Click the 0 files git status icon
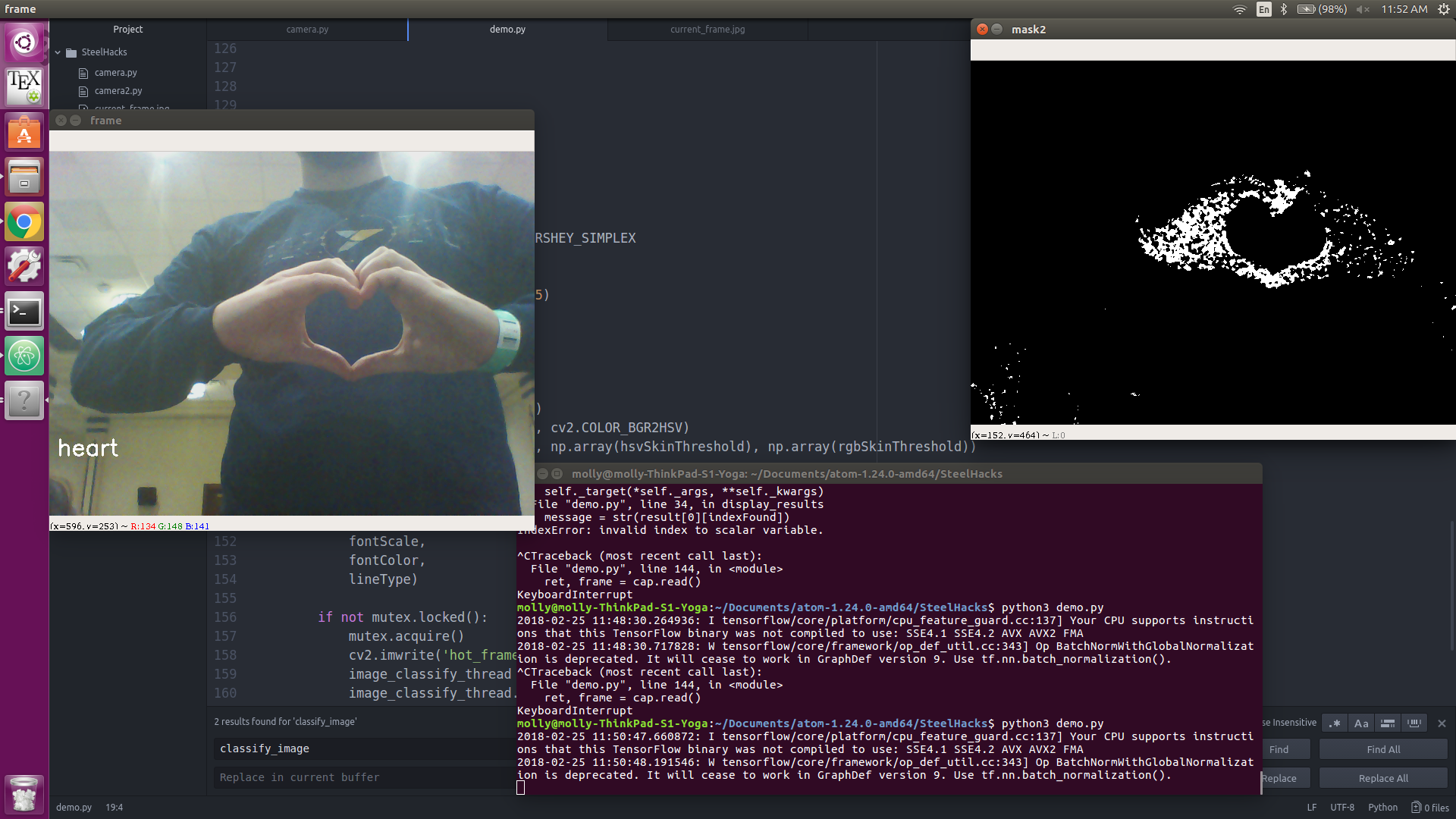1456x819 pixels. [x=1429, y=808]
